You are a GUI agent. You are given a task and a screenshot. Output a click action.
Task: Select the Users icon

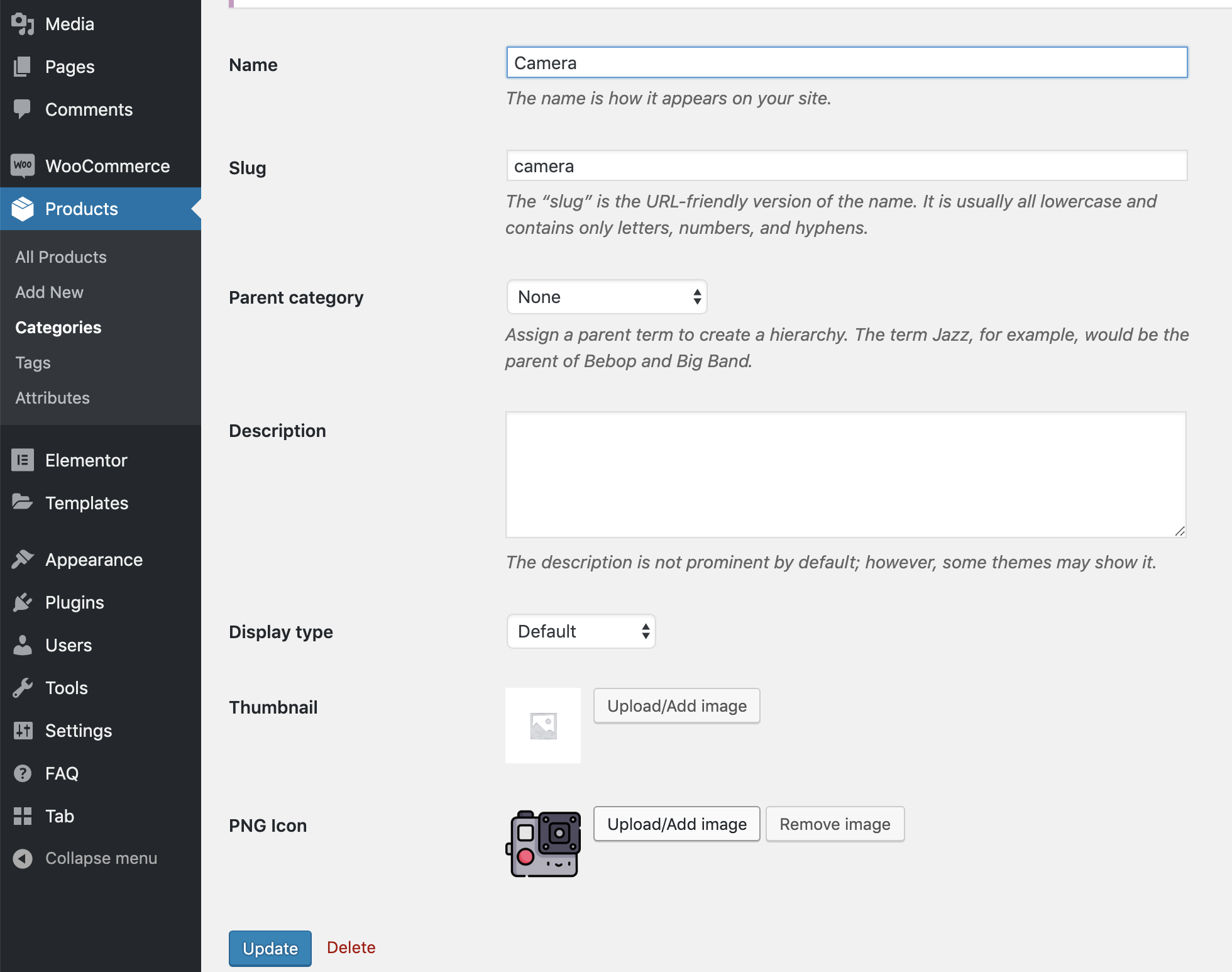coord(23,644)
